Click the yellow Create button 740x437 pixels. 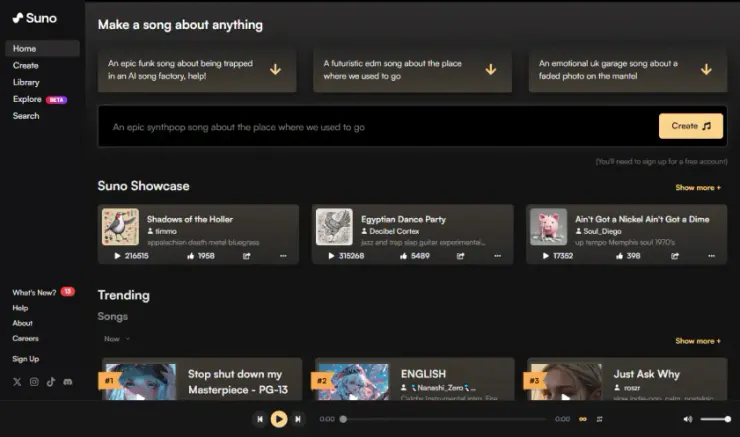[x=691, y=126]
